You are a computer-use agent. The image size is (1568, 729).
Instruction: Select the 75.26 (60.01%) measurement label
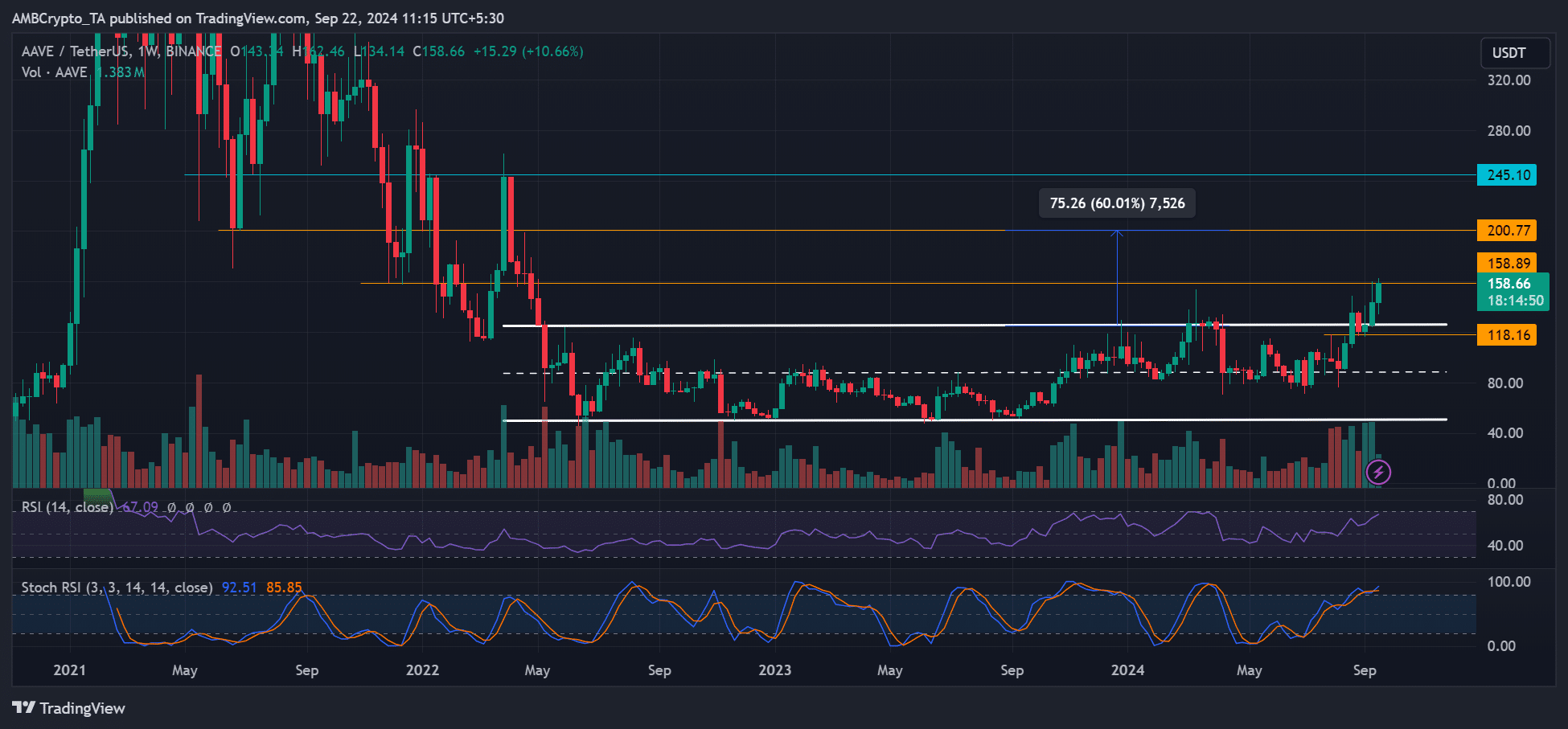1117,203
